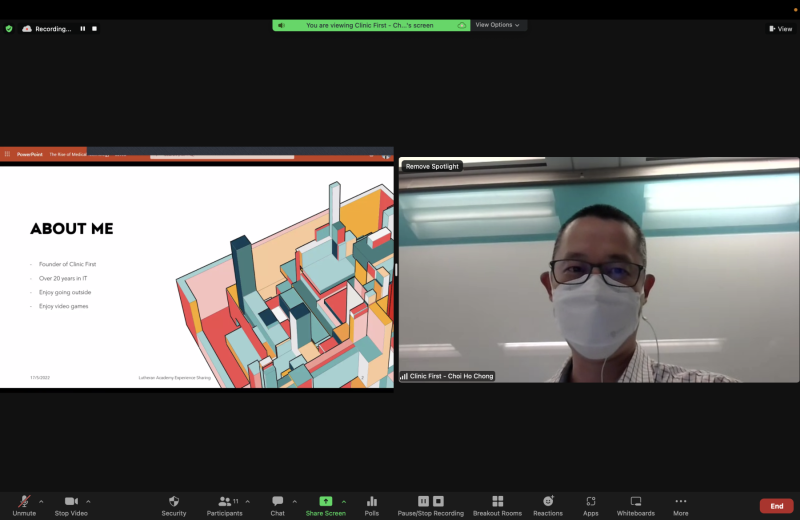Click the ABOUT ME slide heading
This screenshot has width=800, height=520.
[72, 229]
